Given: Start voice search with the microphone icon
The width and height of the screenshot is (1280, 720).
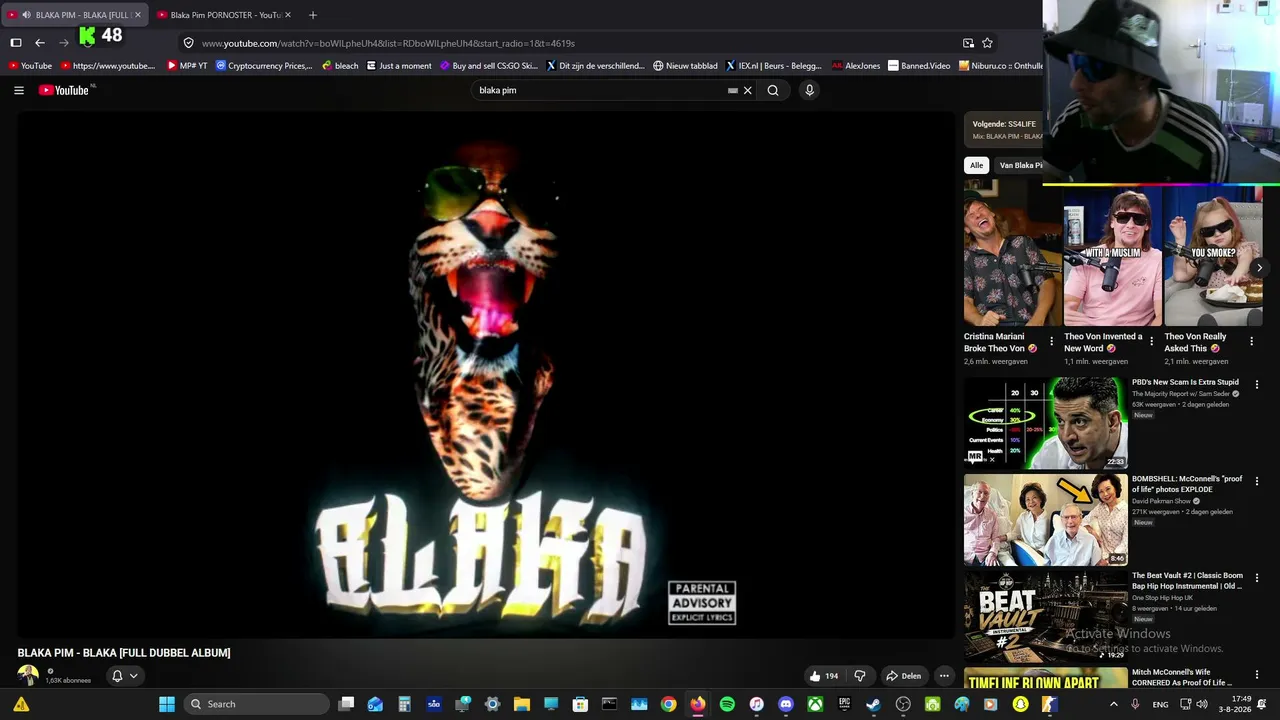Looking at the screenshot, I should click(x=810, y=90).
